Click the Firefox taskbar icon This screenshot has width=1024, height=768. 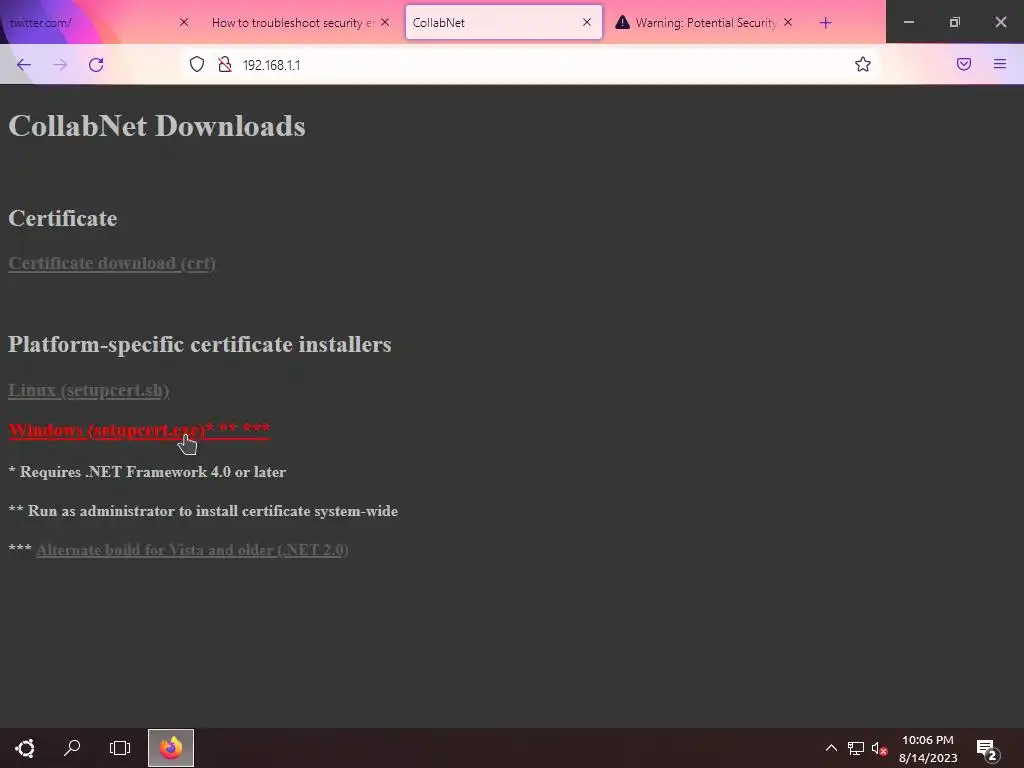(170, 748)
